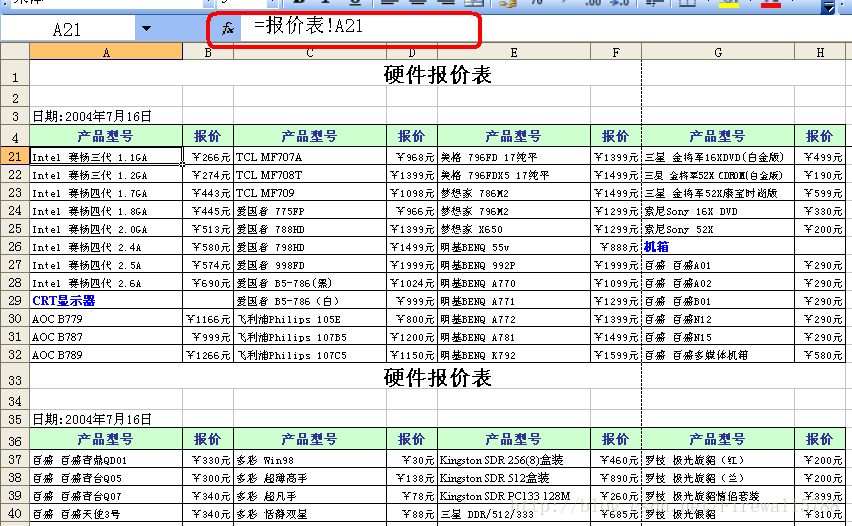The image size is (852, 526).
Task: Click the Select All corner box
Action: click(15, 52)
